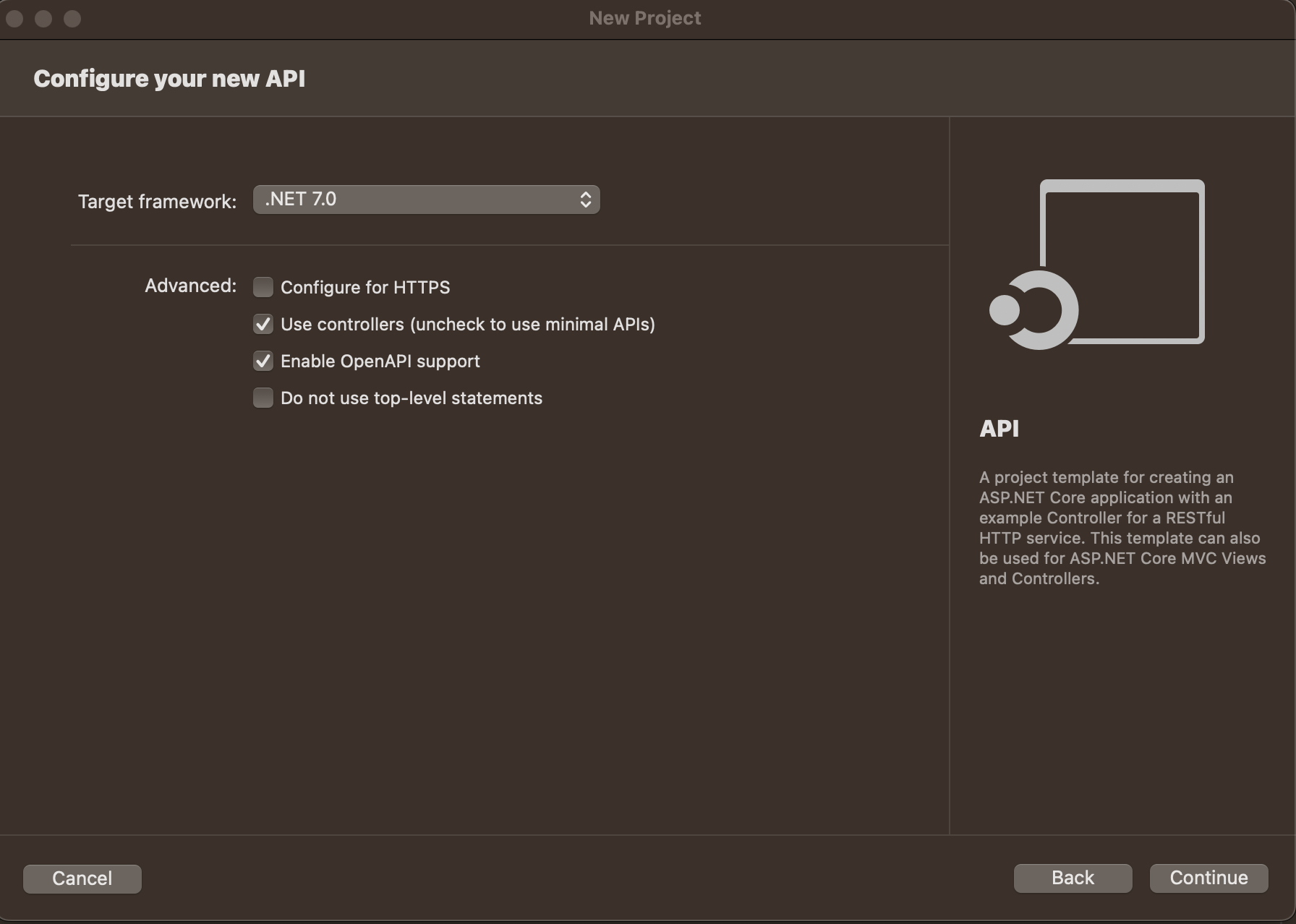Uncheck Use controllers option

[263, 324]
